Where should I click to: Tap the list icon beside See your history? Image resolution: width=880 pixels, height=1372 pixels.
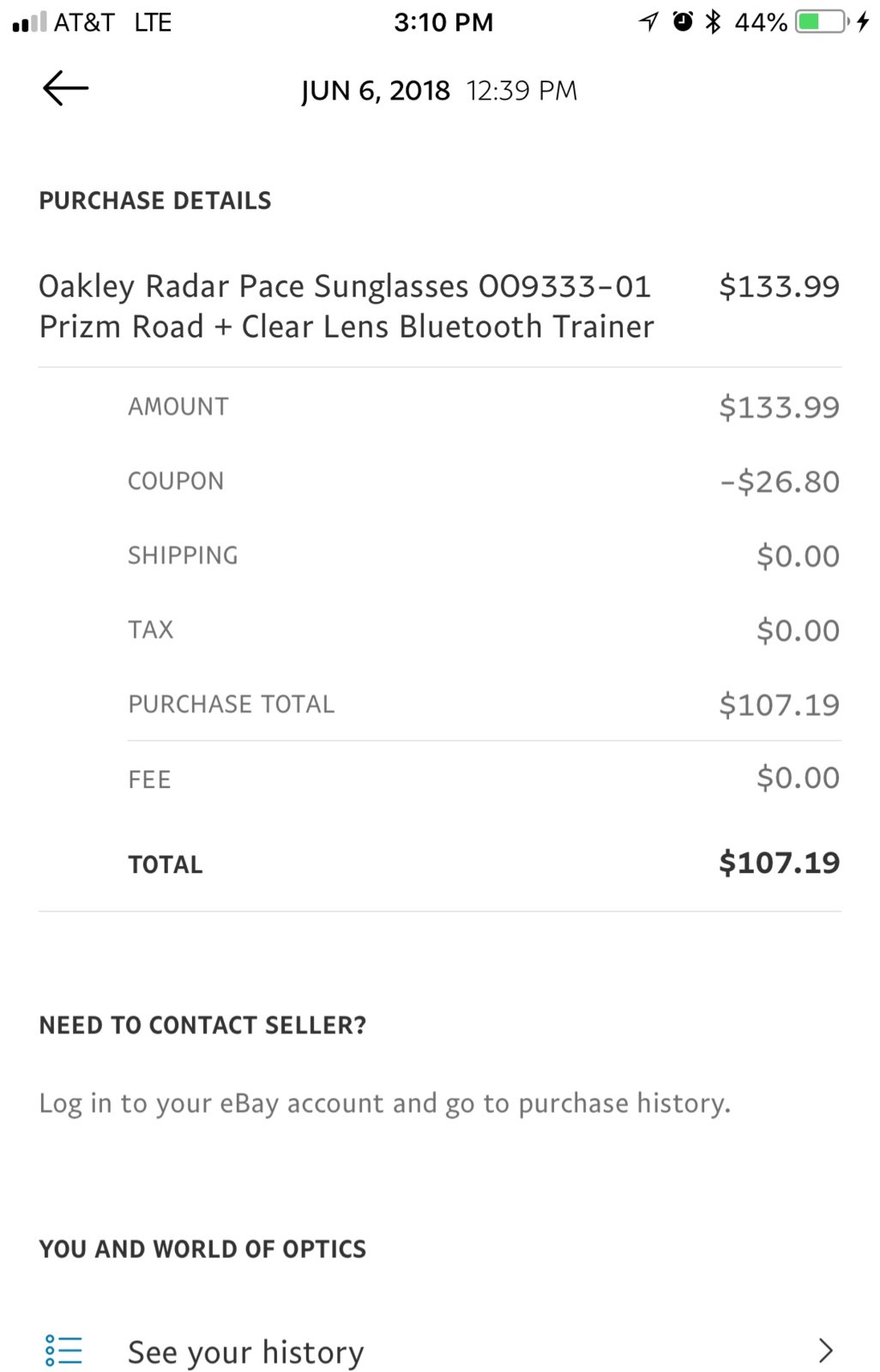tap(65, 1348)
